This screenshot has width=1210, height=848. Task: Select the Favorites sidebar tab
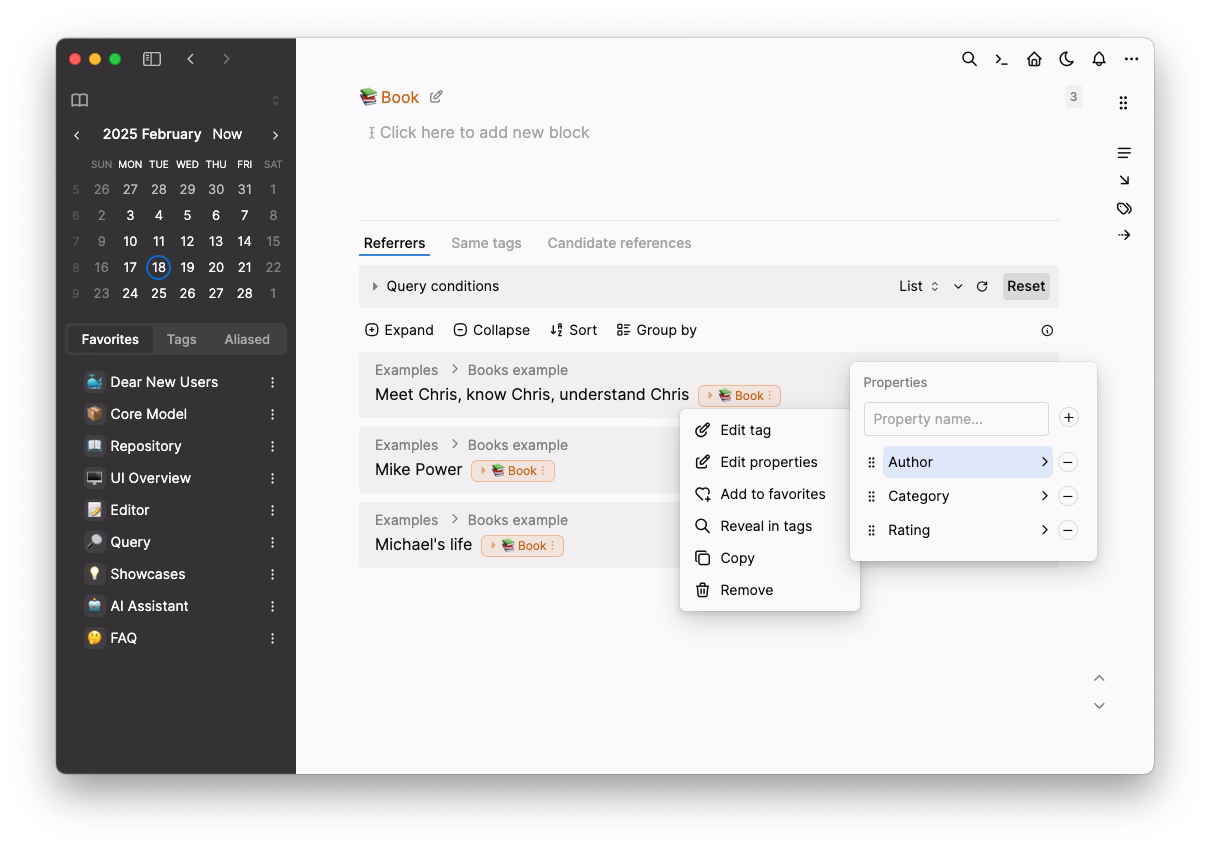pyautogui.click(x=110, y=339)
